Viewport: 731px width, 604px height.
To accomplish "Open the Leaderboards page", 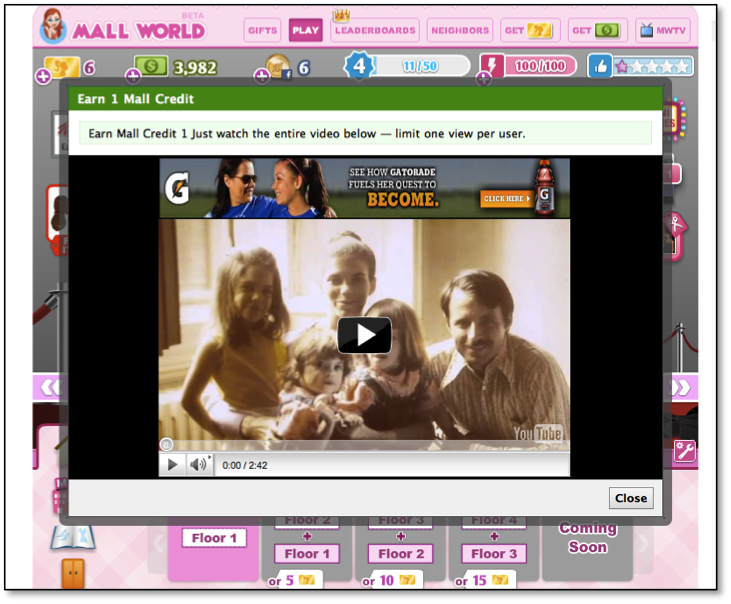I will (x=375, y=31).
